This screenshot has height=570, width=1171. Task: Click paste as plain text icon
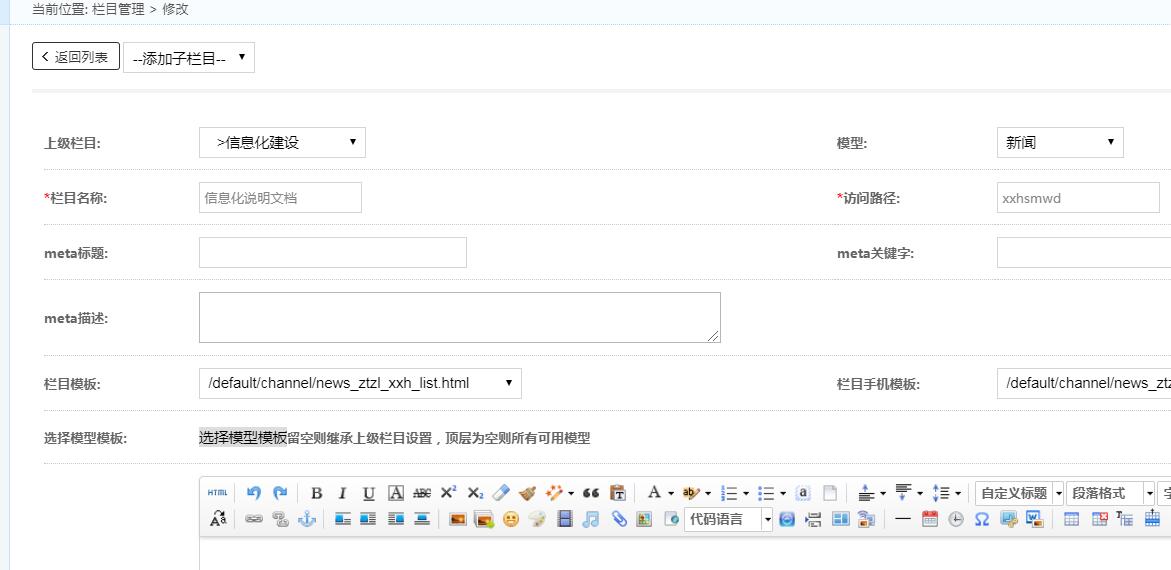pyautogui.click(x=618, y=493)
